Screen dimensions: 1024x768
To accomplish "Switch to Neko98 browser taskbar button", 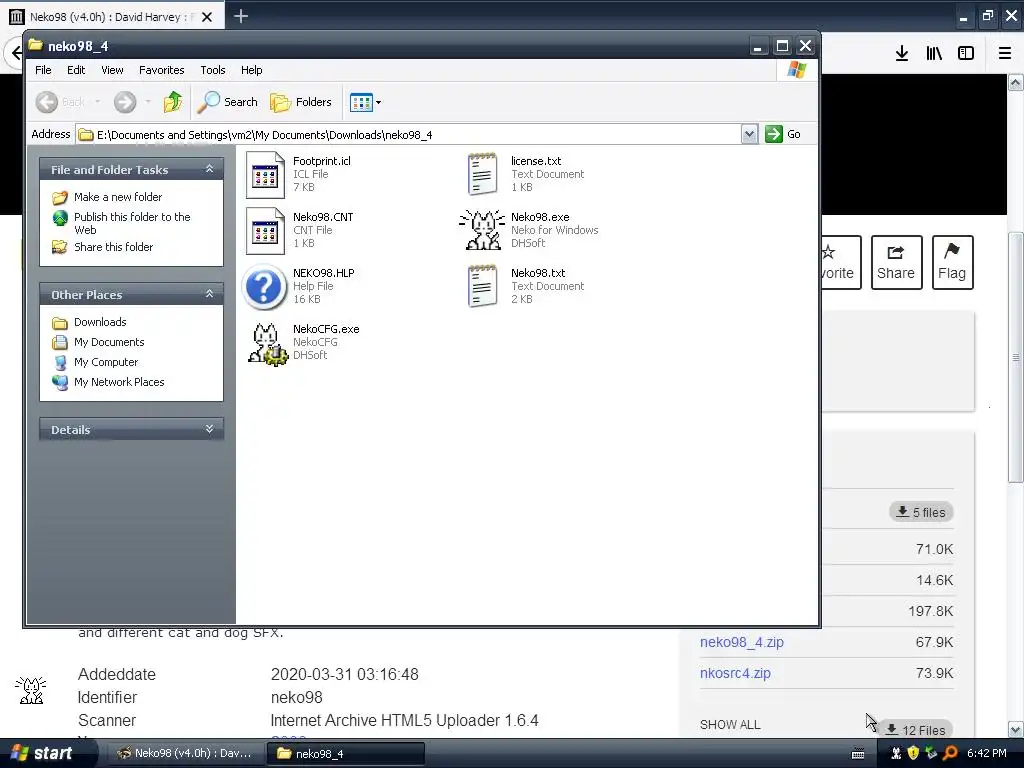I will 185,753.
